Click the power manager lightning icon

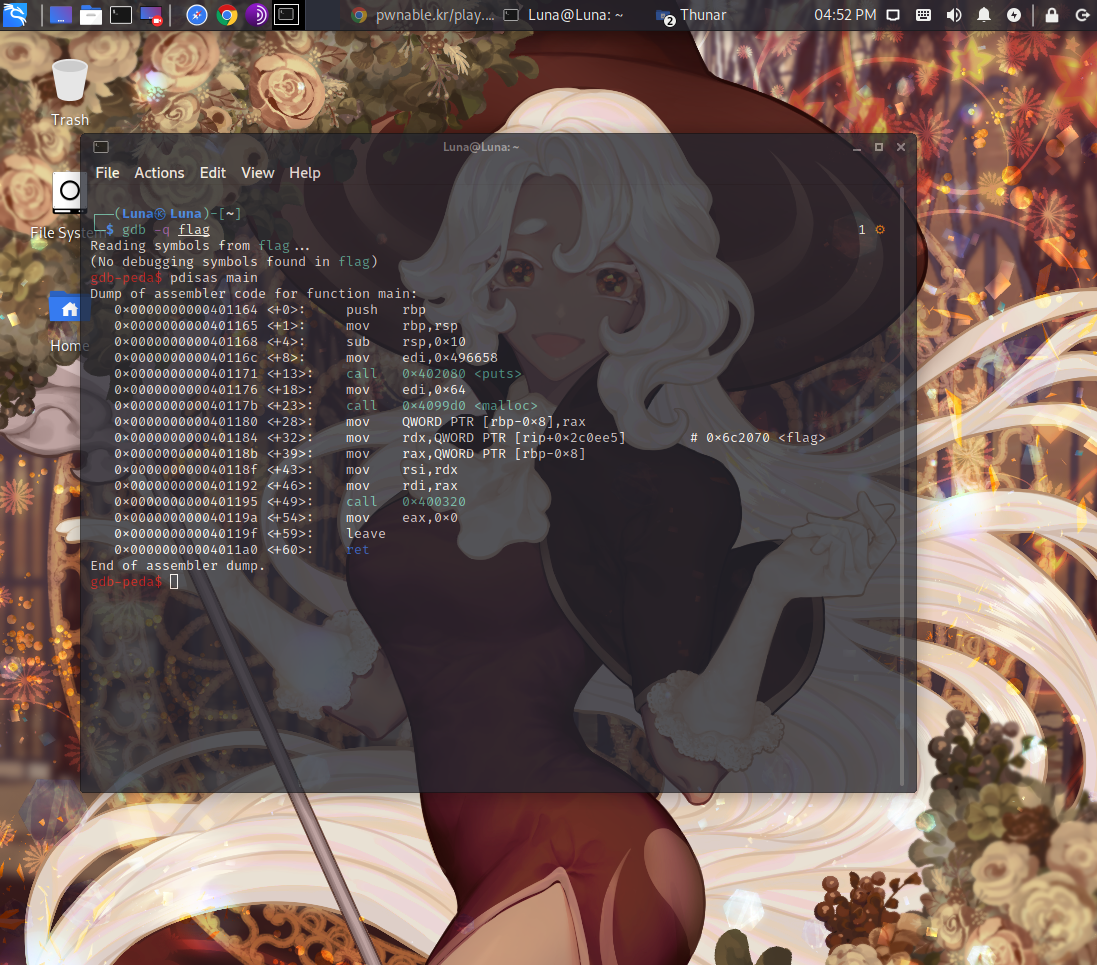1014,15
